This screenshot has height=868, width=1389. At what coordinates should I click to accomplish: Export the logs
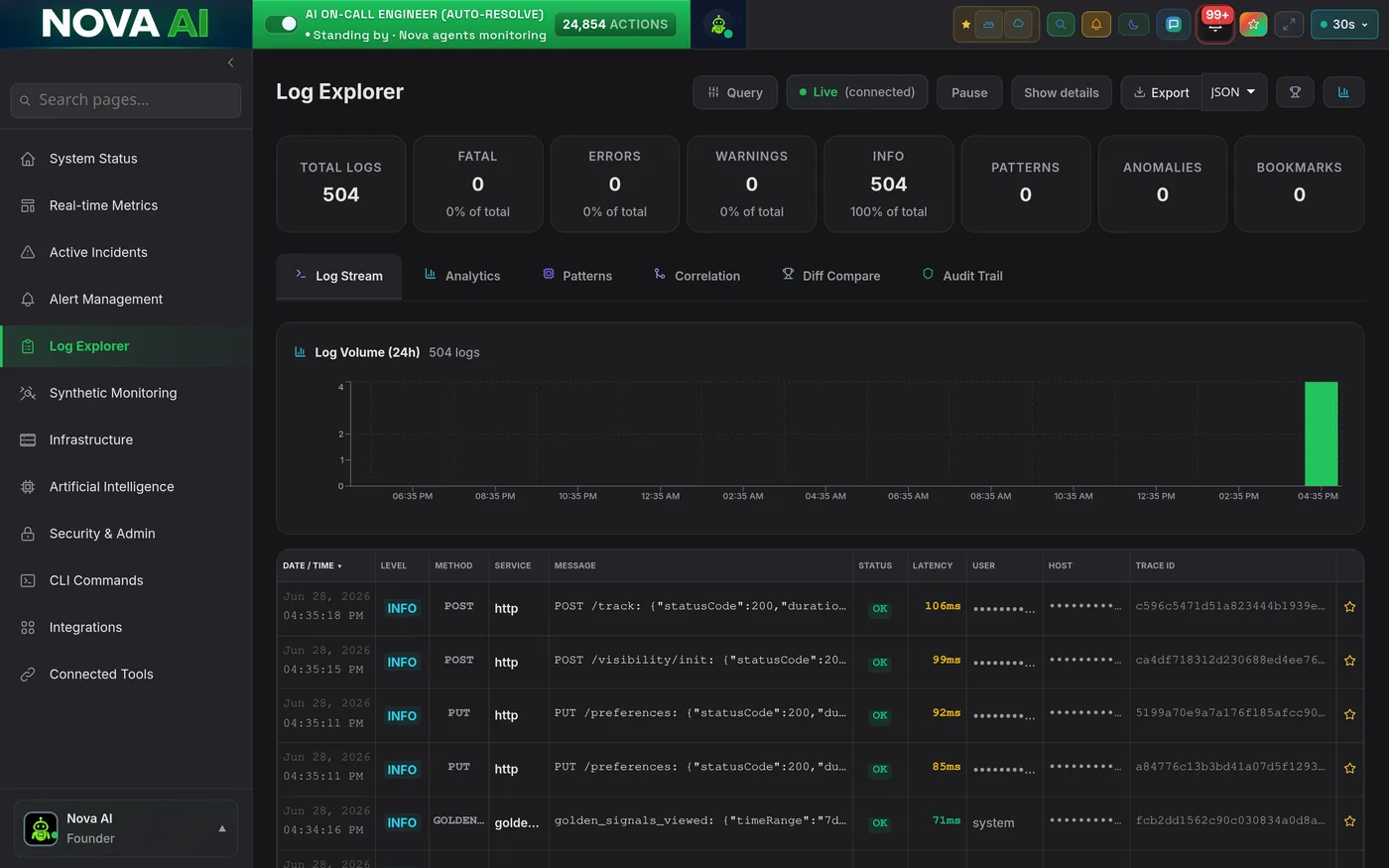(x=1161, y=92)
